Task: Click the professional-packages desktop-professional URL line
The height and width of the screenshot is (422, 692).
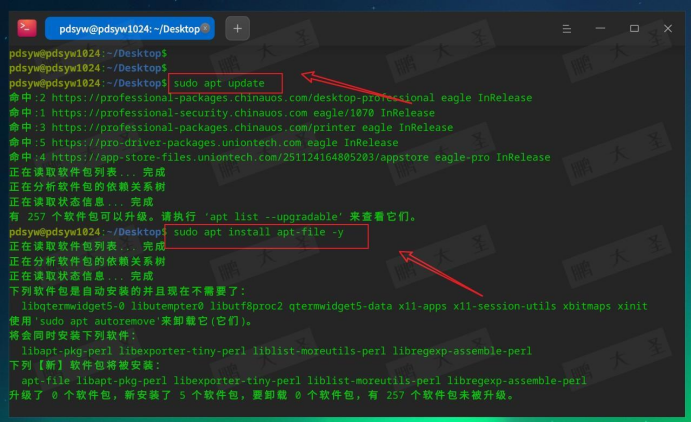Action: [x=271, y=98]
